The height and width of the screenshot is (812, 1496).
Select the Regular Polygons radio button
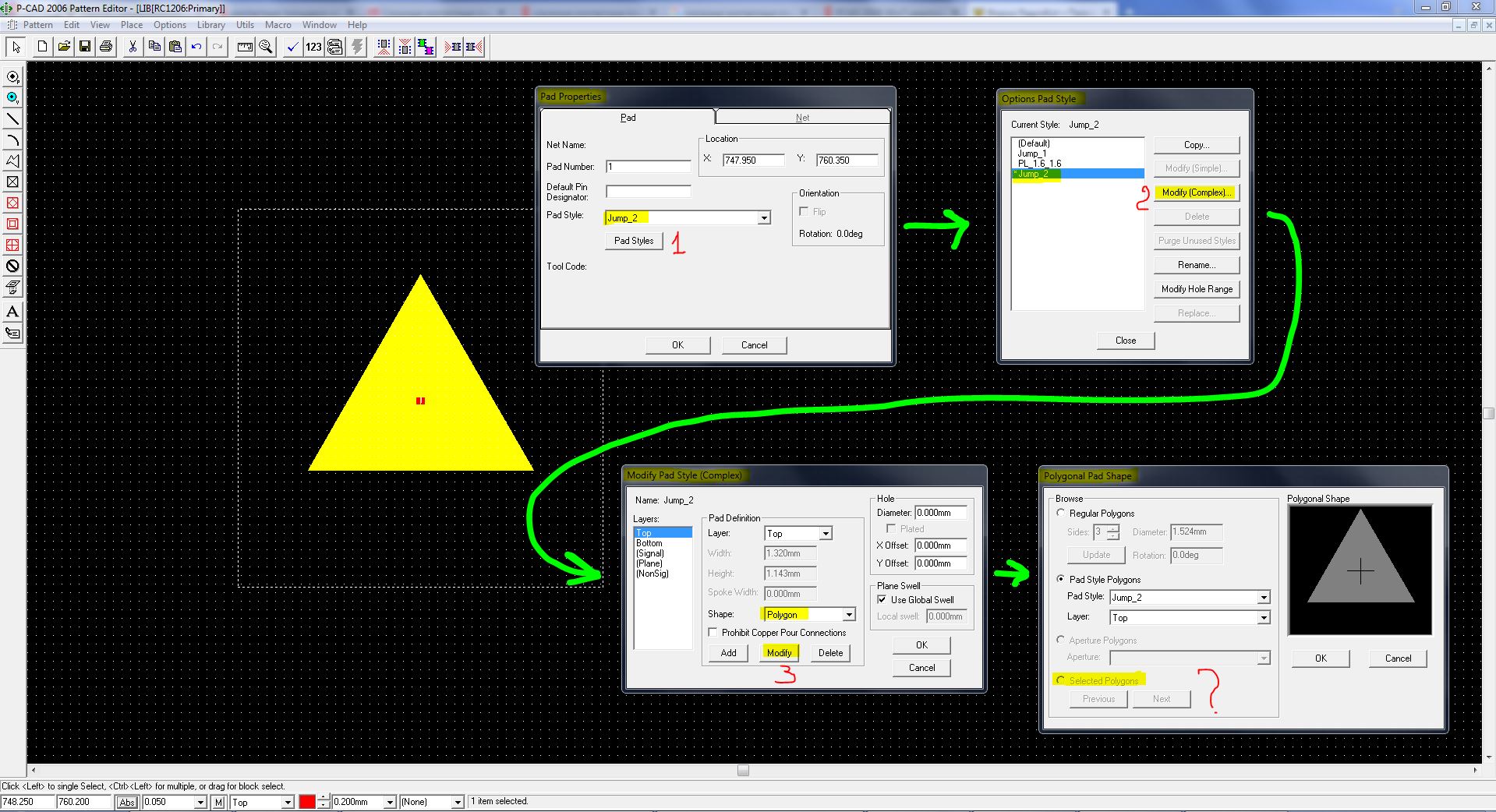point(1060,513)
